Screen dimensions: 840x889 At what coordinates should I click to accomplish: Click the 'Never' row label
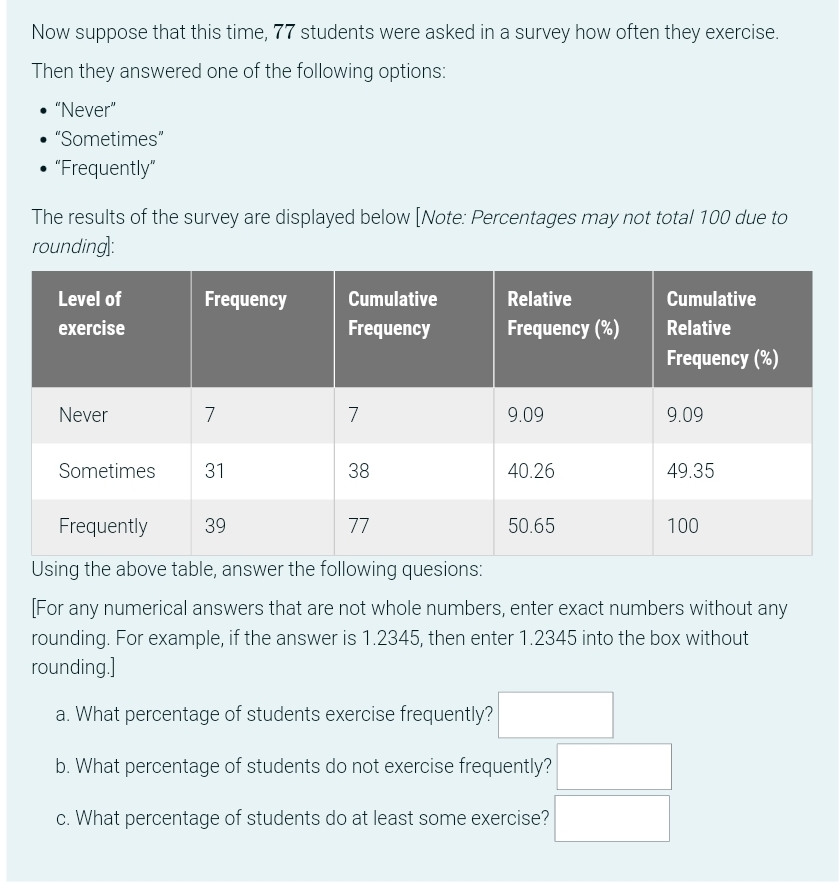tap(83, 415)
